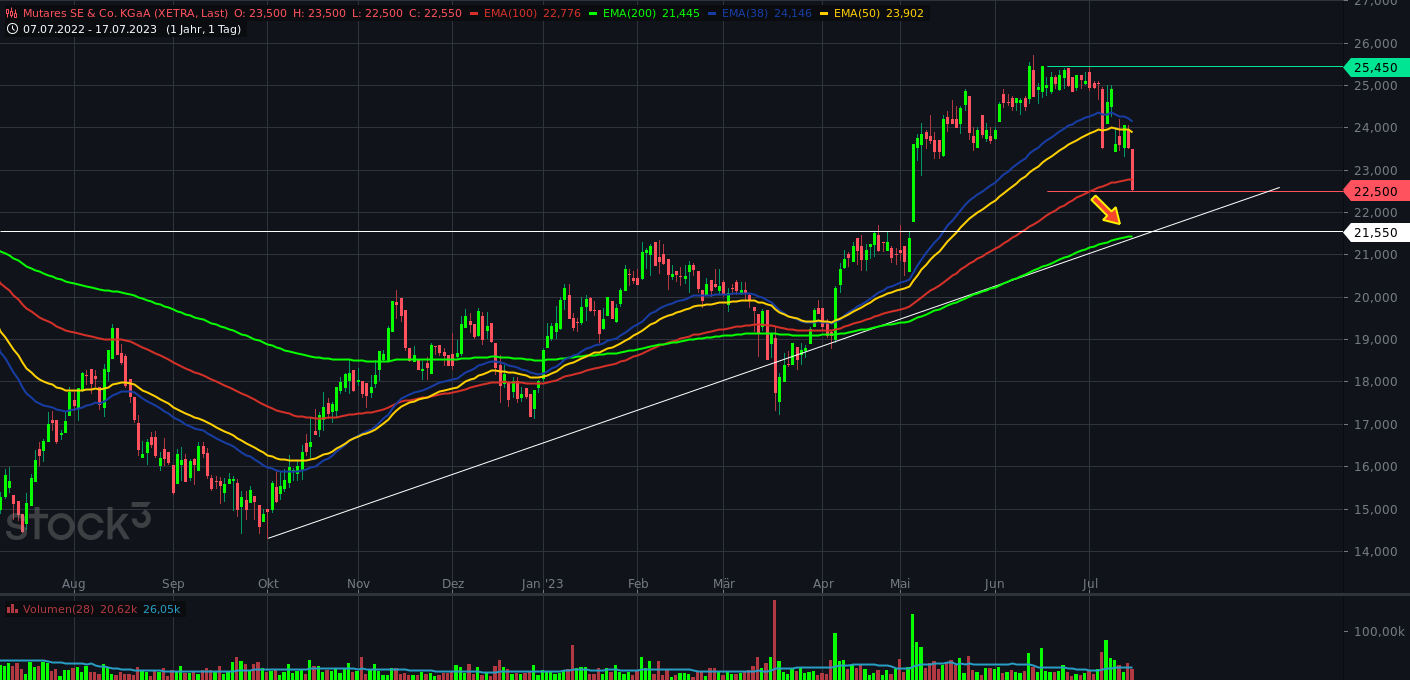Click the Jun label on the time axis
This screenshot has width=1410, height=680.
click(x=994, y=584)
